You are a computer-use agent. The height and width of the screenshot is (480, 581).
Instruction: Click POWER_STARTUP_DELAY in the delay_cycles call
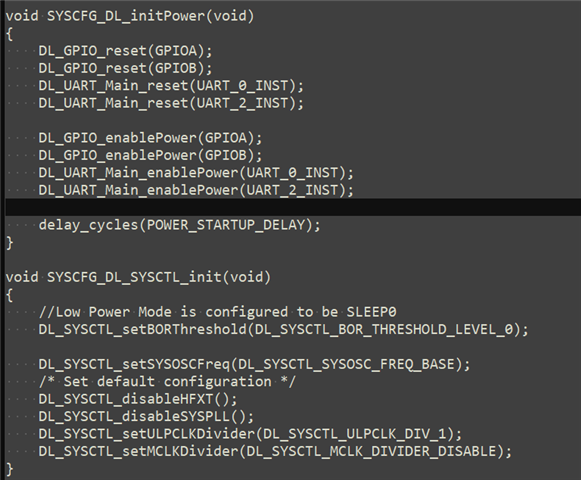click(x=226, y=225)
